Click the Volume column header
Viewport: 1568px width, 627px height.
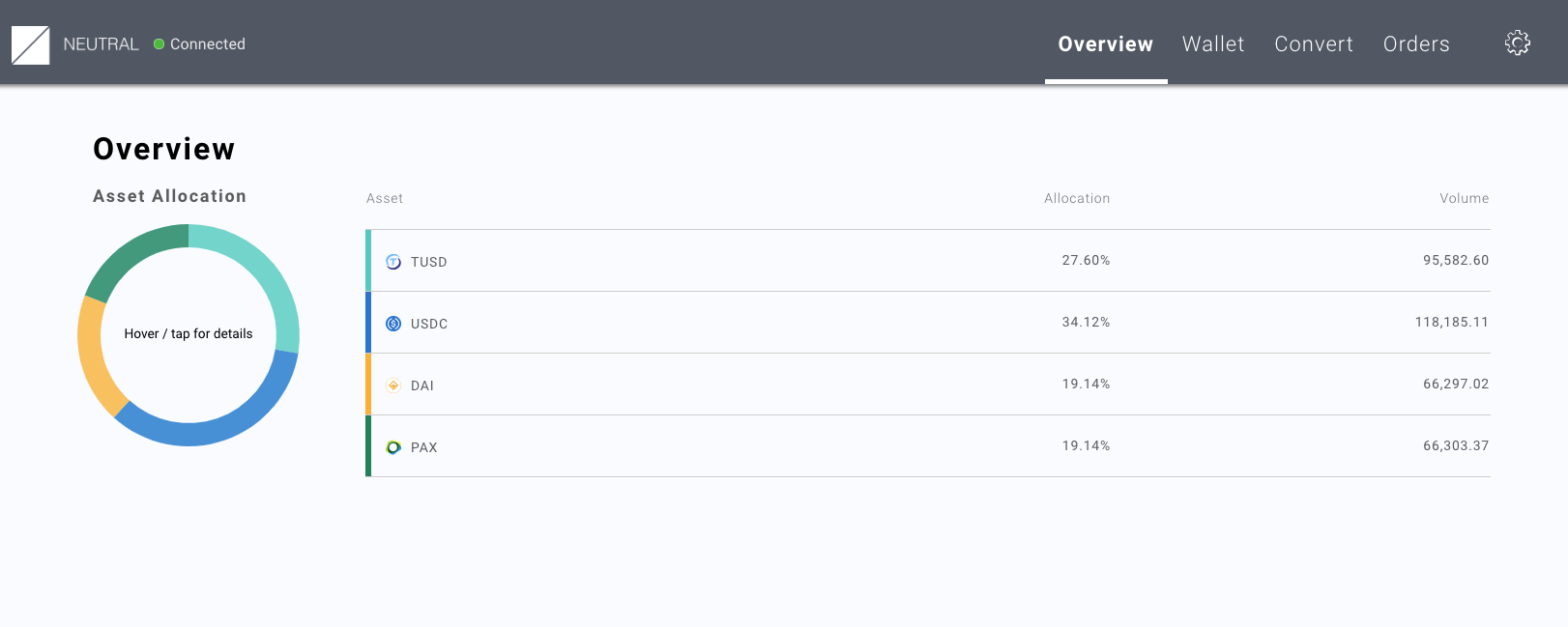(x=1464, y=198)
